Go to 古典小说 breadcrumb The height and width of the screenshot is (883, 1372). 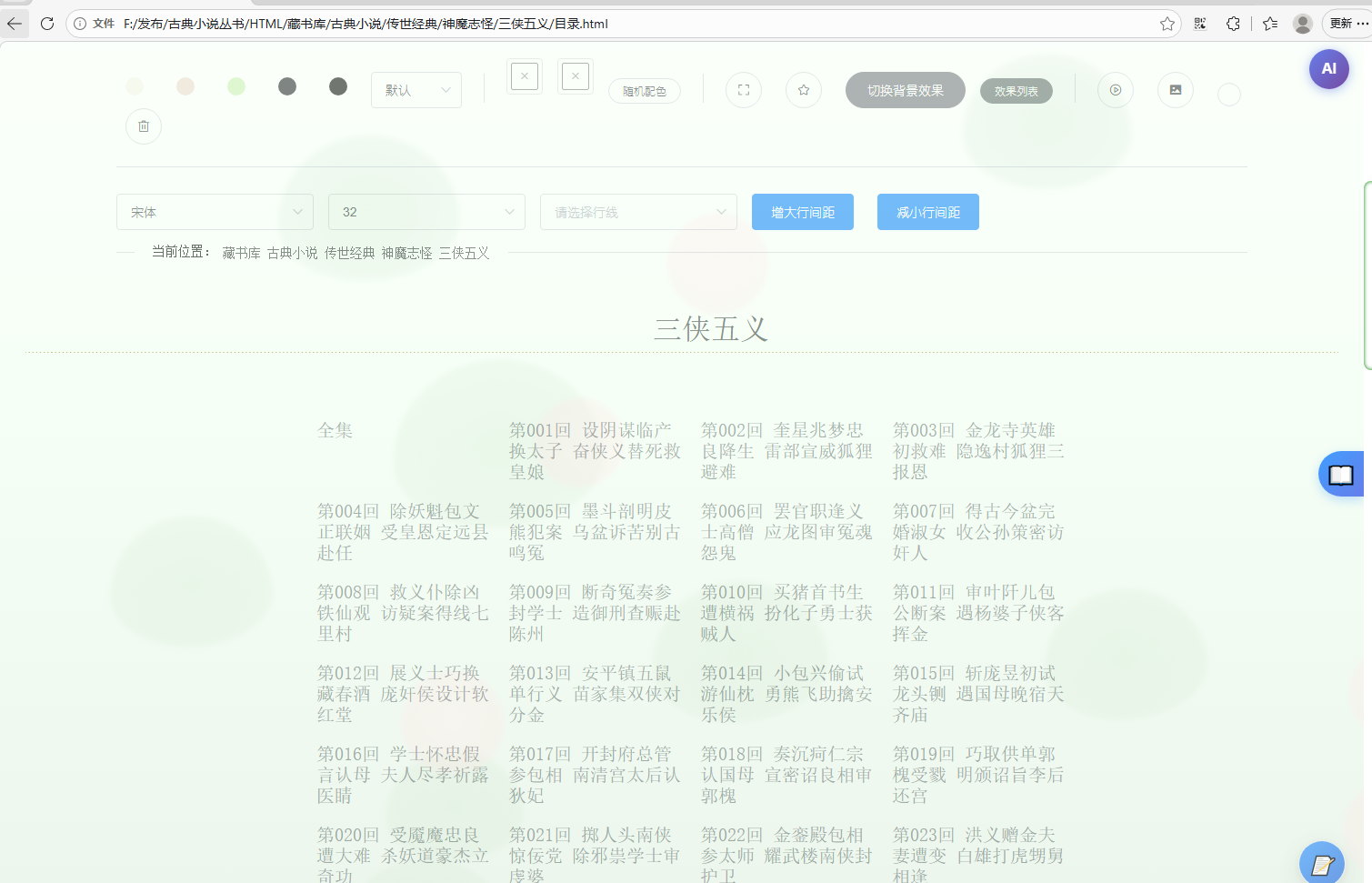coord(293,253)
